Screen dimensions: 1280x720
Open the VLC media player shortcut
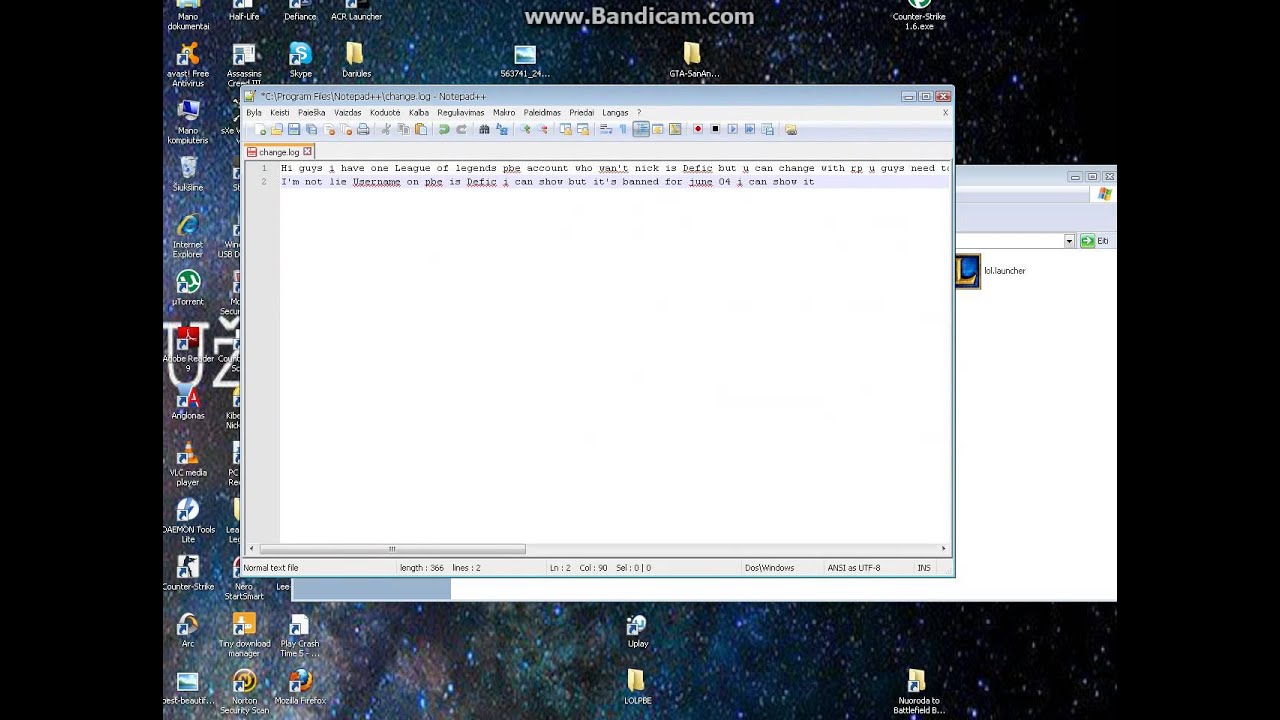coord(188,464)
